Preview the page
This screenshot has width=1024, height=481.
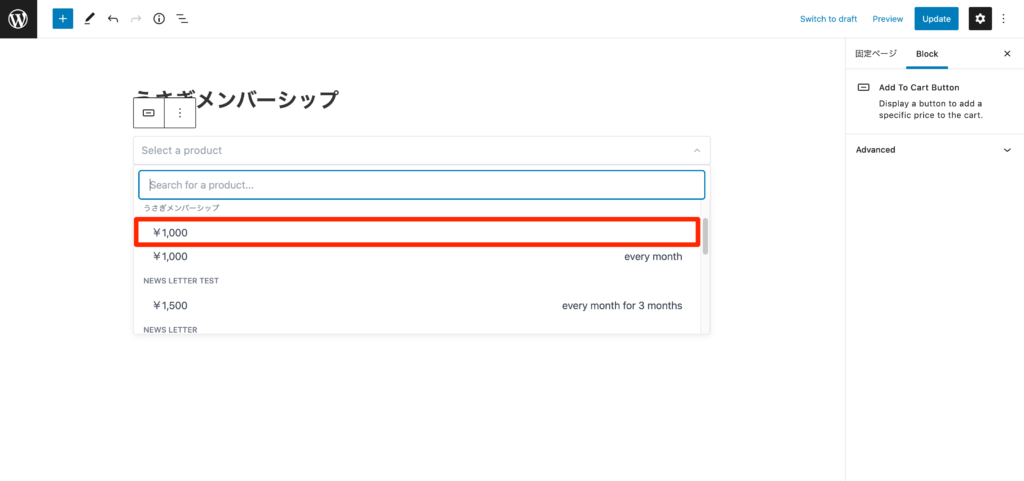click(x=888, y=19)
